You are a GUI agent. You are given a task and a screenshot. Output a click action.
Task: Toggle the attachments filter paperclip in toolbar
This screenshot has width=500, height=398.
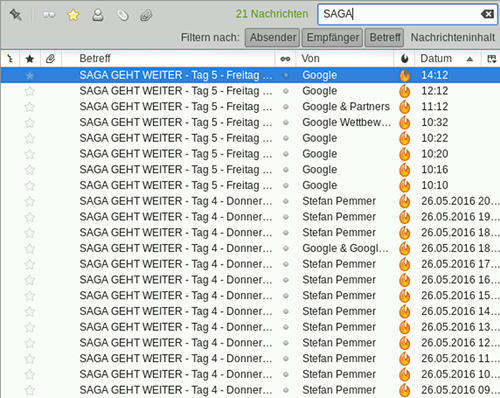coord(146,15)
